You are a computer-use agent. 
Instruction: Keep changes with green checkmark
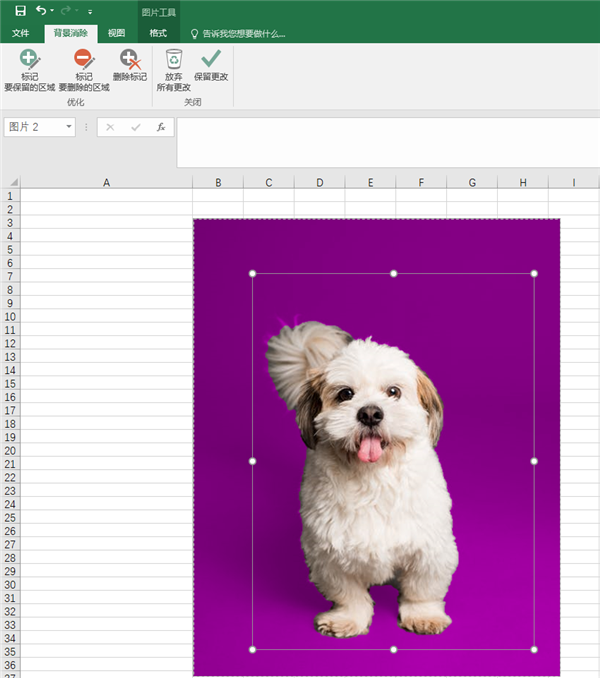point(211,66)
